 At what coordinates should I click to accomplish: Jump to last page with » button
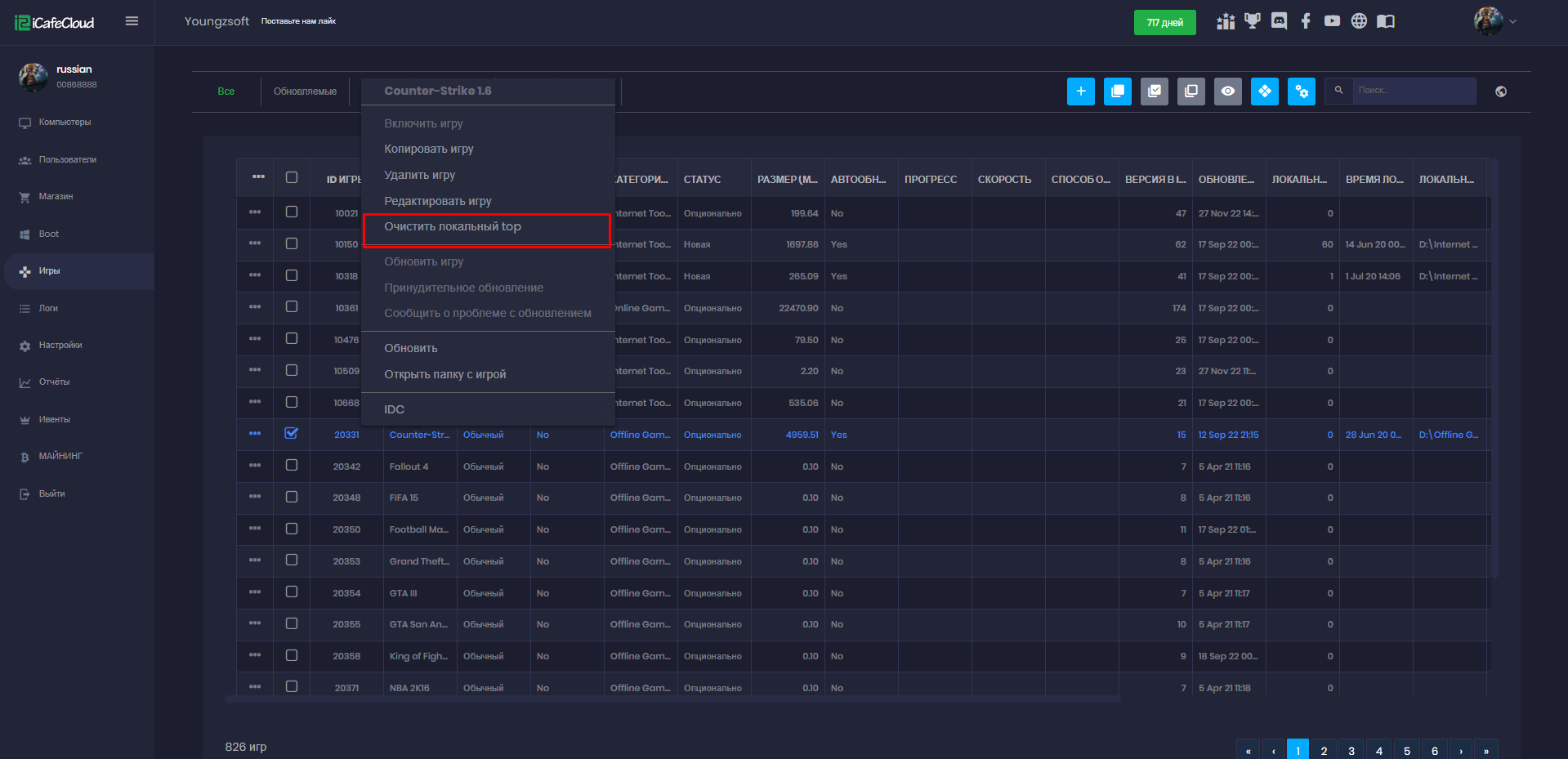pos(1486,751)
